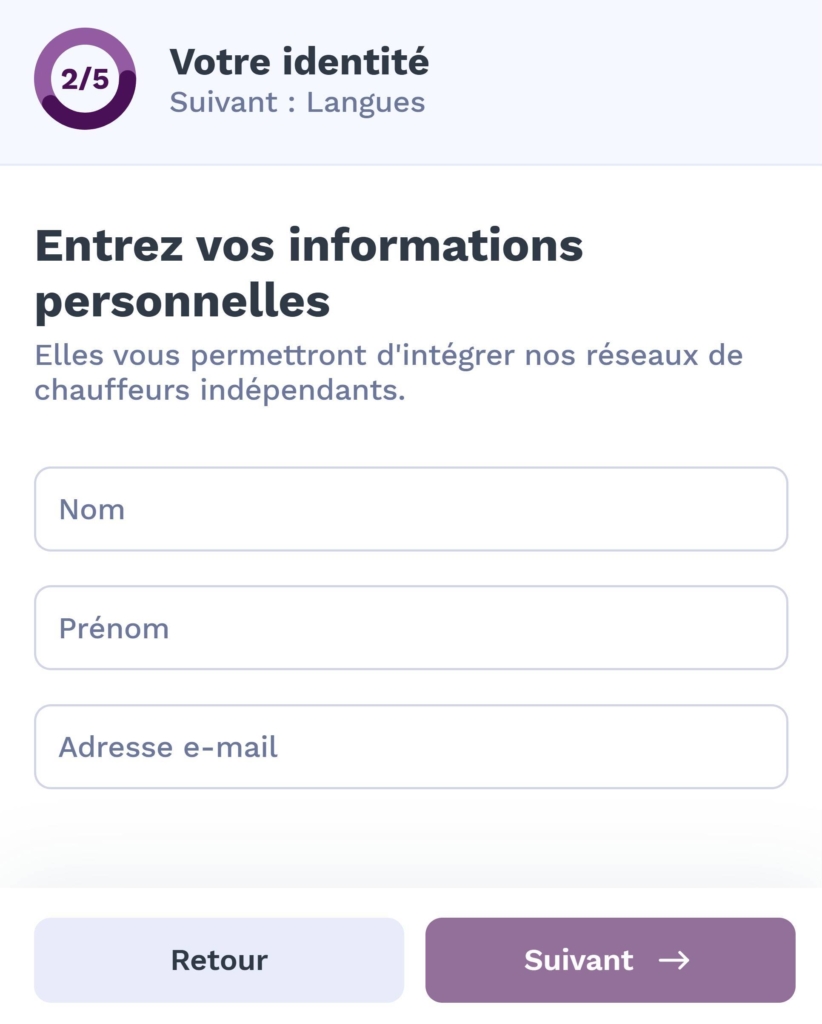This screenshot has width=822, height=1024.
Task: Click the "Suivant" text on the purple button
Action: [579, 960]
